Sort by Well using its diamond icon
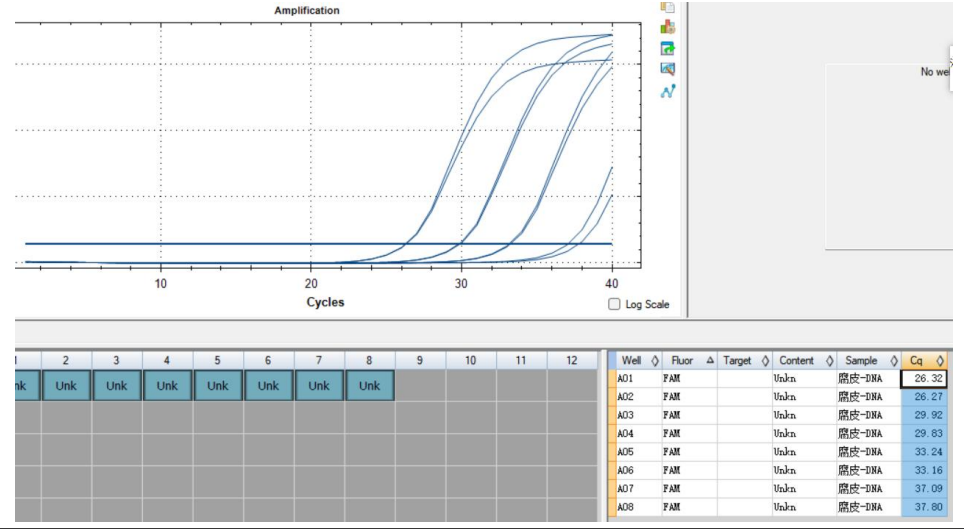 (655, 360)
